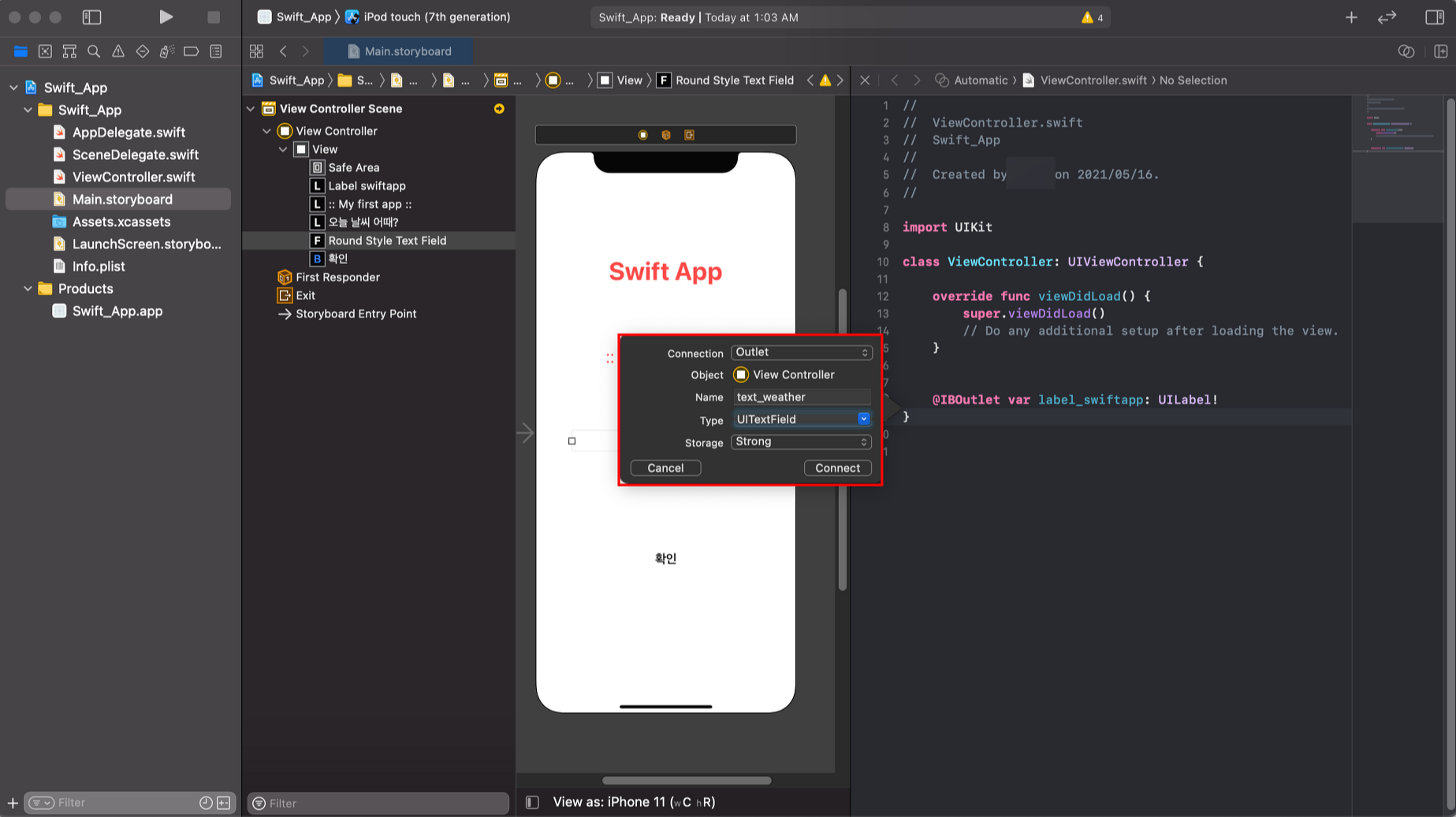Open No Selection jump bar menu
Screen dimensions: 1456x817
(1193, 80)
